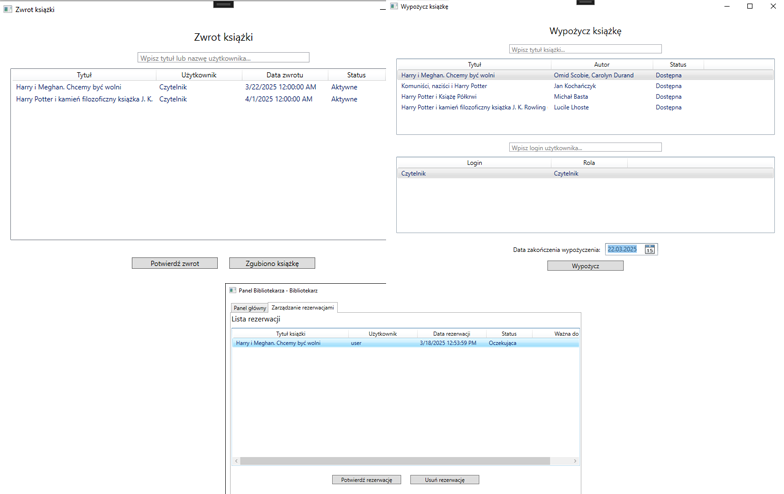Click the Rola column header in users list
The width and height of the screenshot is (784, 494).
(x=589, y=162)
